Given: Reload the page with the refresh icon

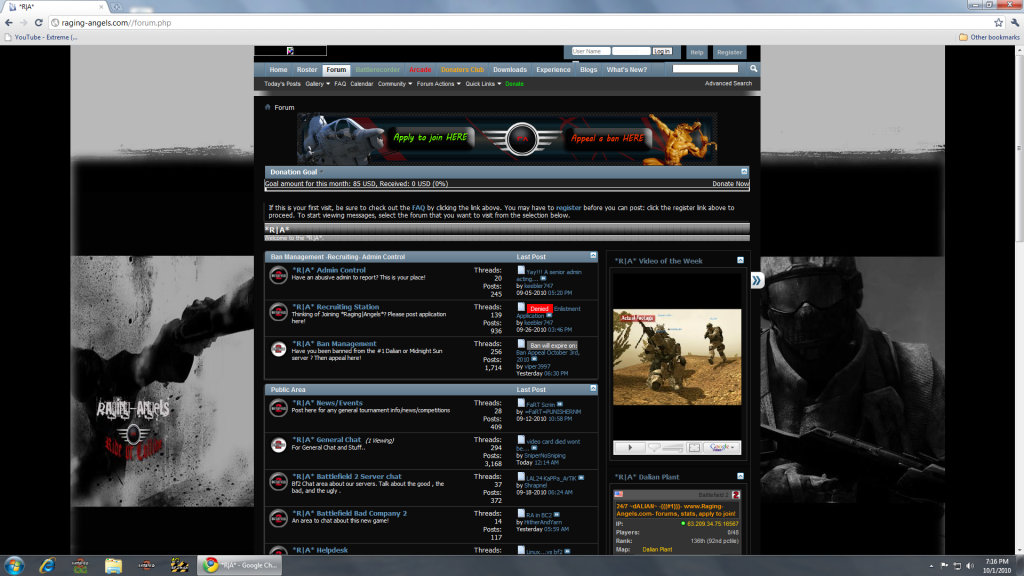Looking at the screenshot, I should (39, 23).
